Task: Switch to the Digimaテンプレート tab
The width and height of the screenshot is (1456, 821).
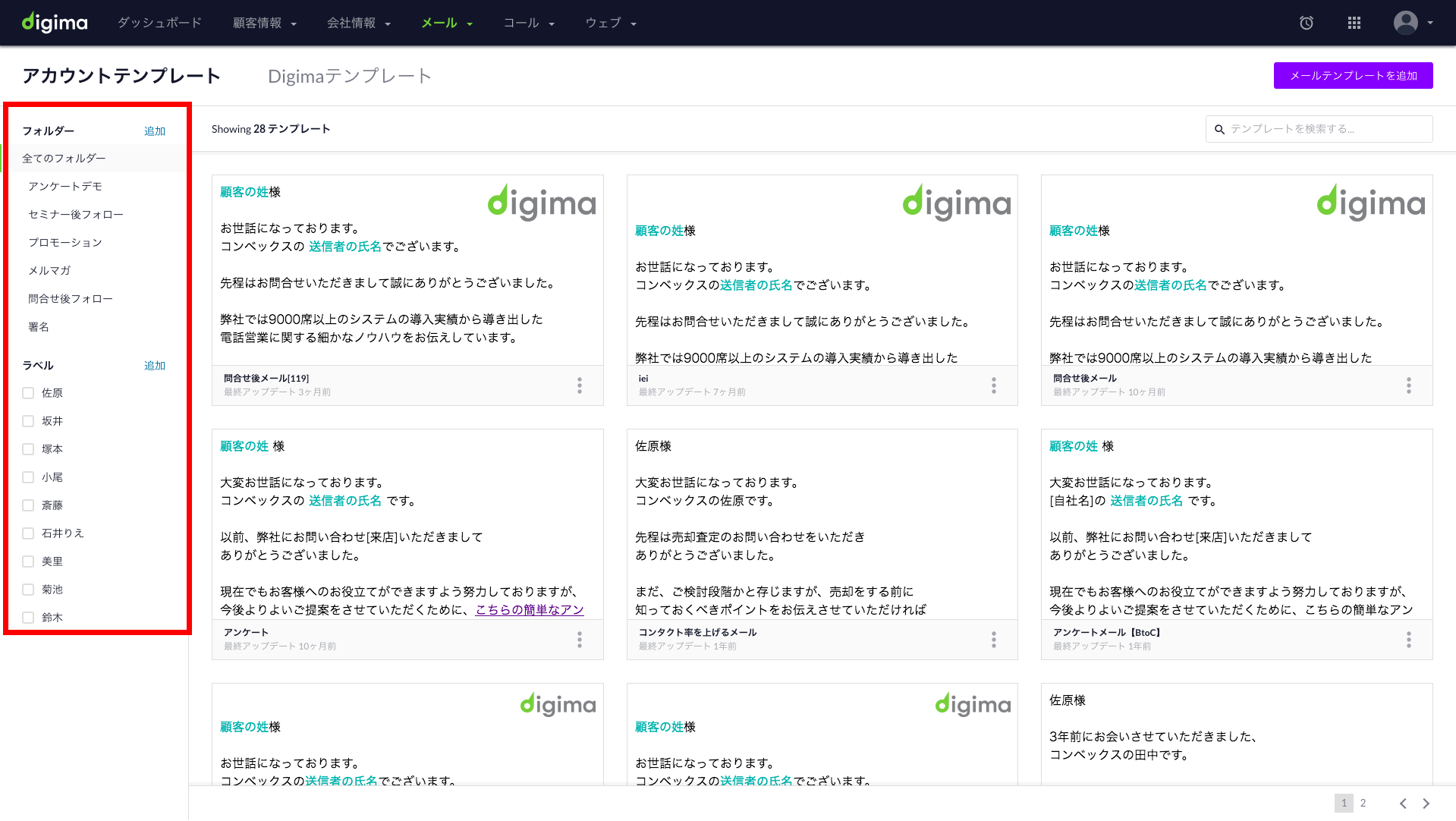Action: (350, 76)
